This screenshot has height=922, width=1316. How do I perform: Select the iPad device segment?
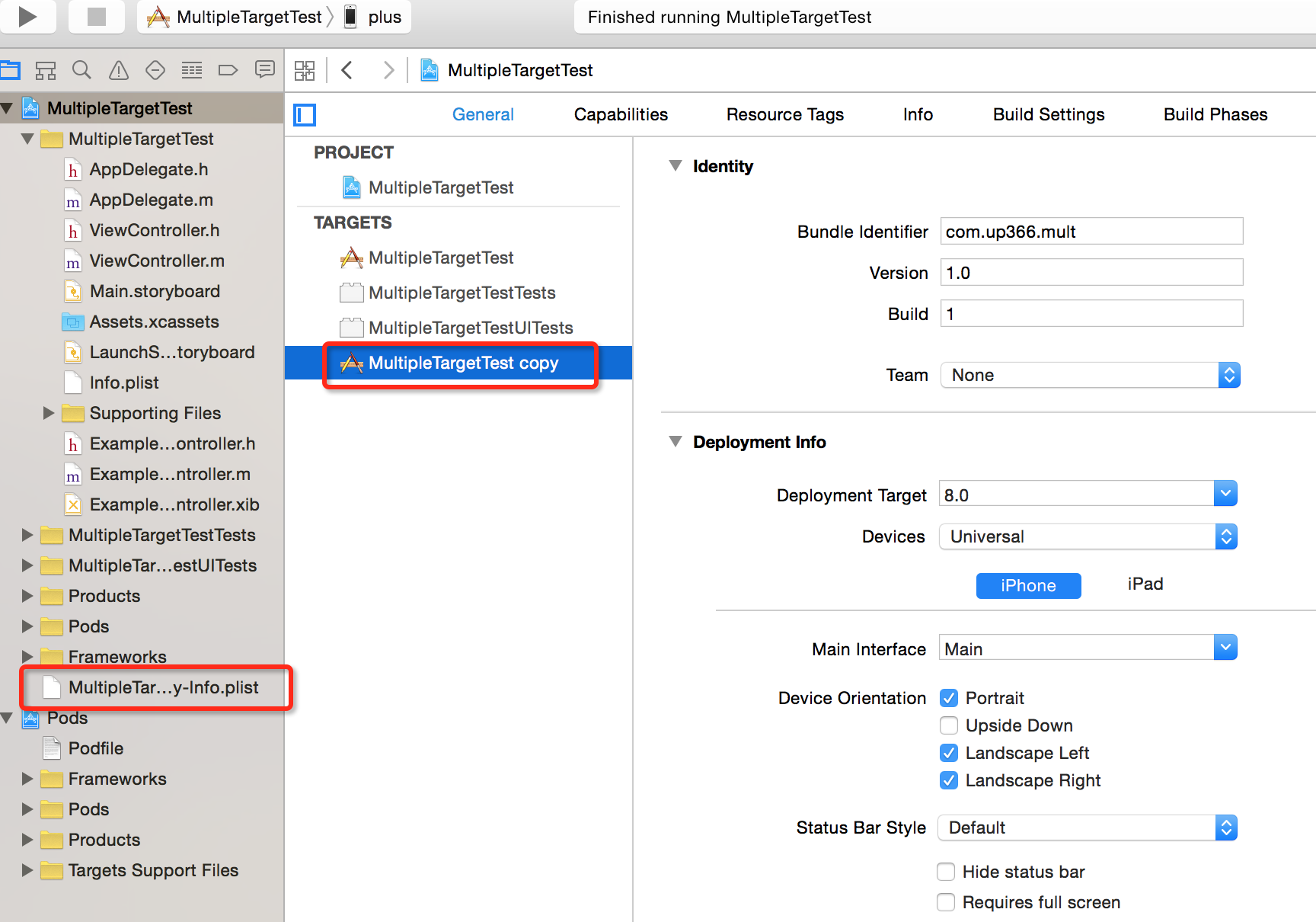tap(1145, 584)
